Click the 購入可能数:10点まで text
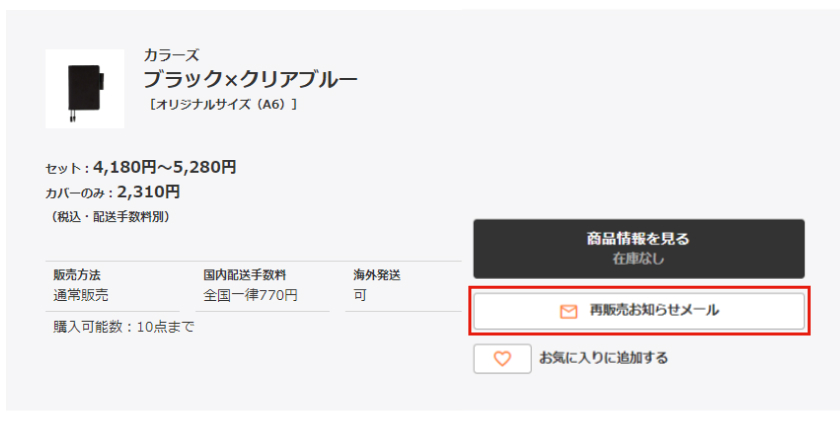The height and width of the screenshot is (421, 840). 124,327
